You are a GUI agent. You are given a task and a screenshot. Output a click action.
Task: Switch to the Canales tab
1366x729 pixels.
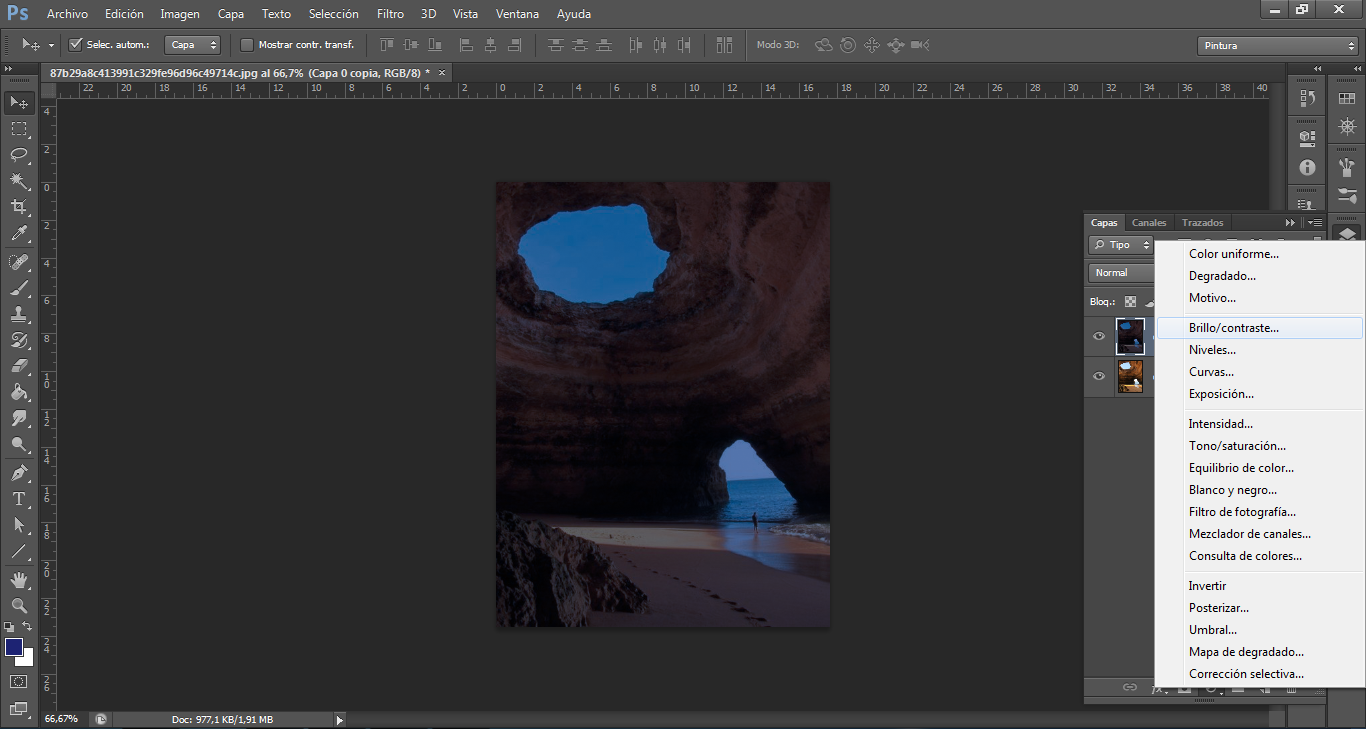(1149, 223)
